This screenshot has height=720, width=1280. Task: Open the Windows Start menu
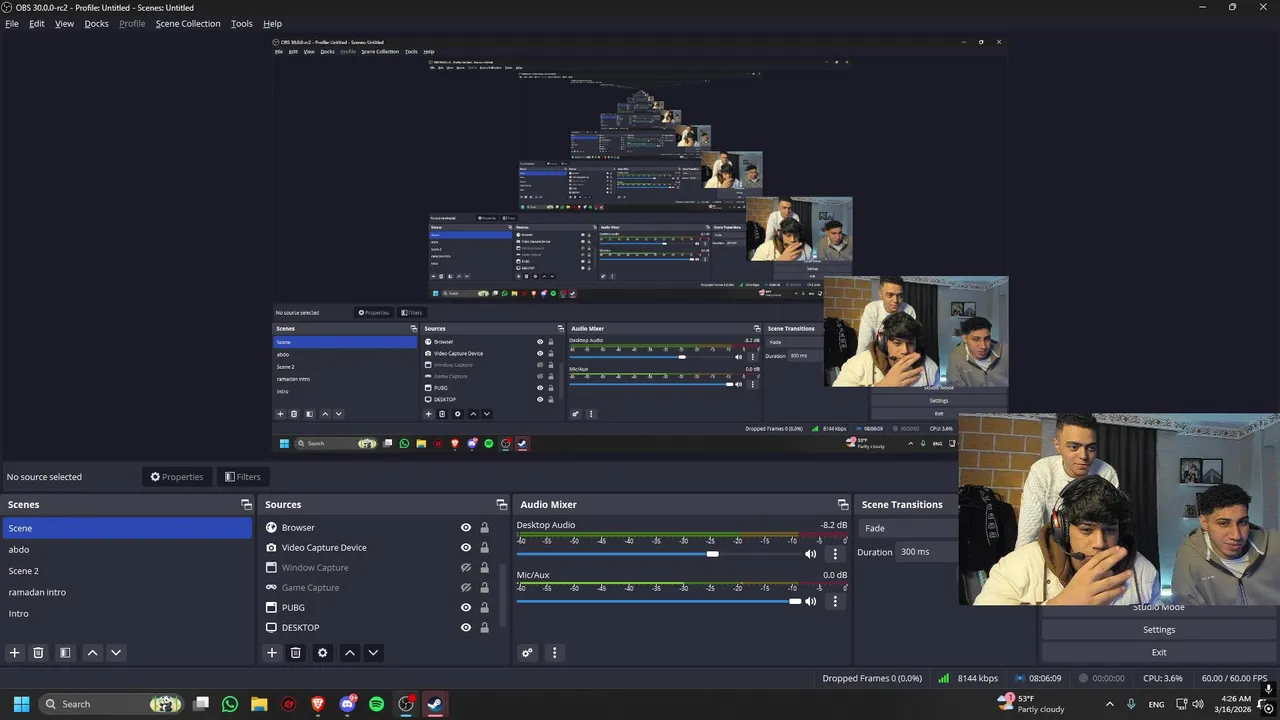21,704
